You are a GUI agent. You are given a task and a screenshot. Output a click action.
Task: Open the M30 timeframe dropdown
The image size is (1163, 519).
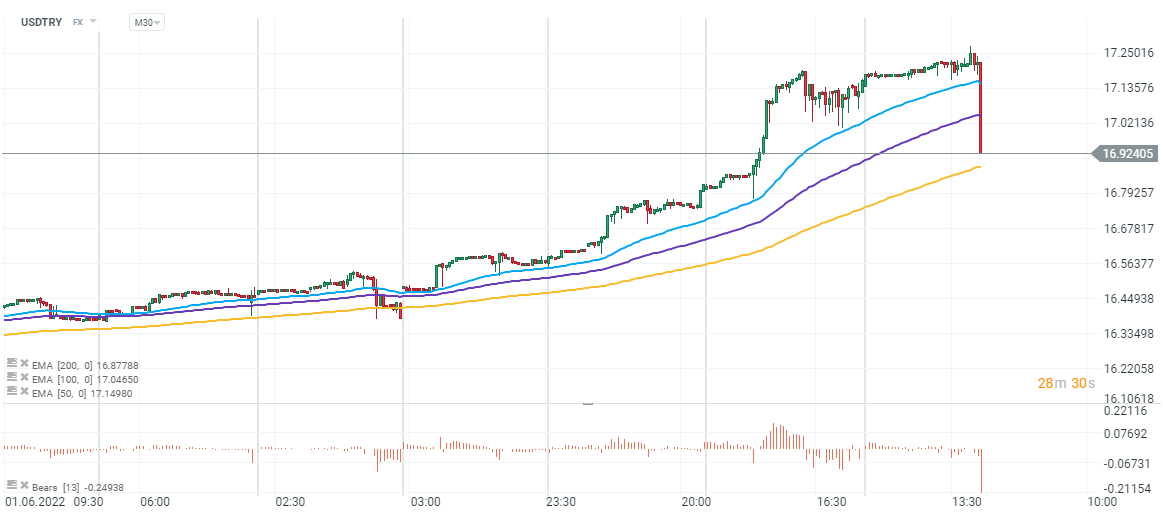coord(147,22)
